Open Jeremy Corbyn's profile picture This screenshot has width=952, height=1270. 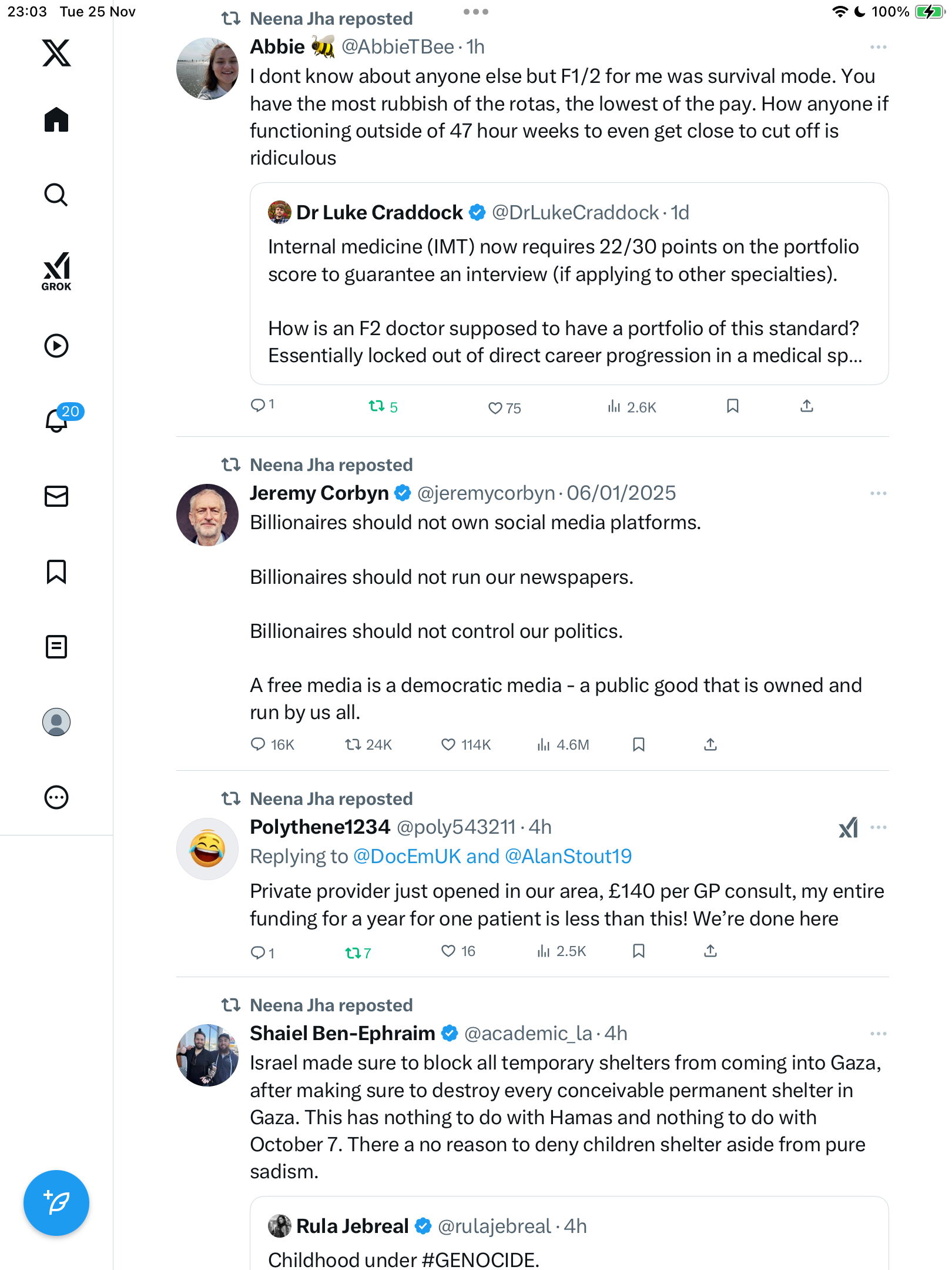pos(207,515)
